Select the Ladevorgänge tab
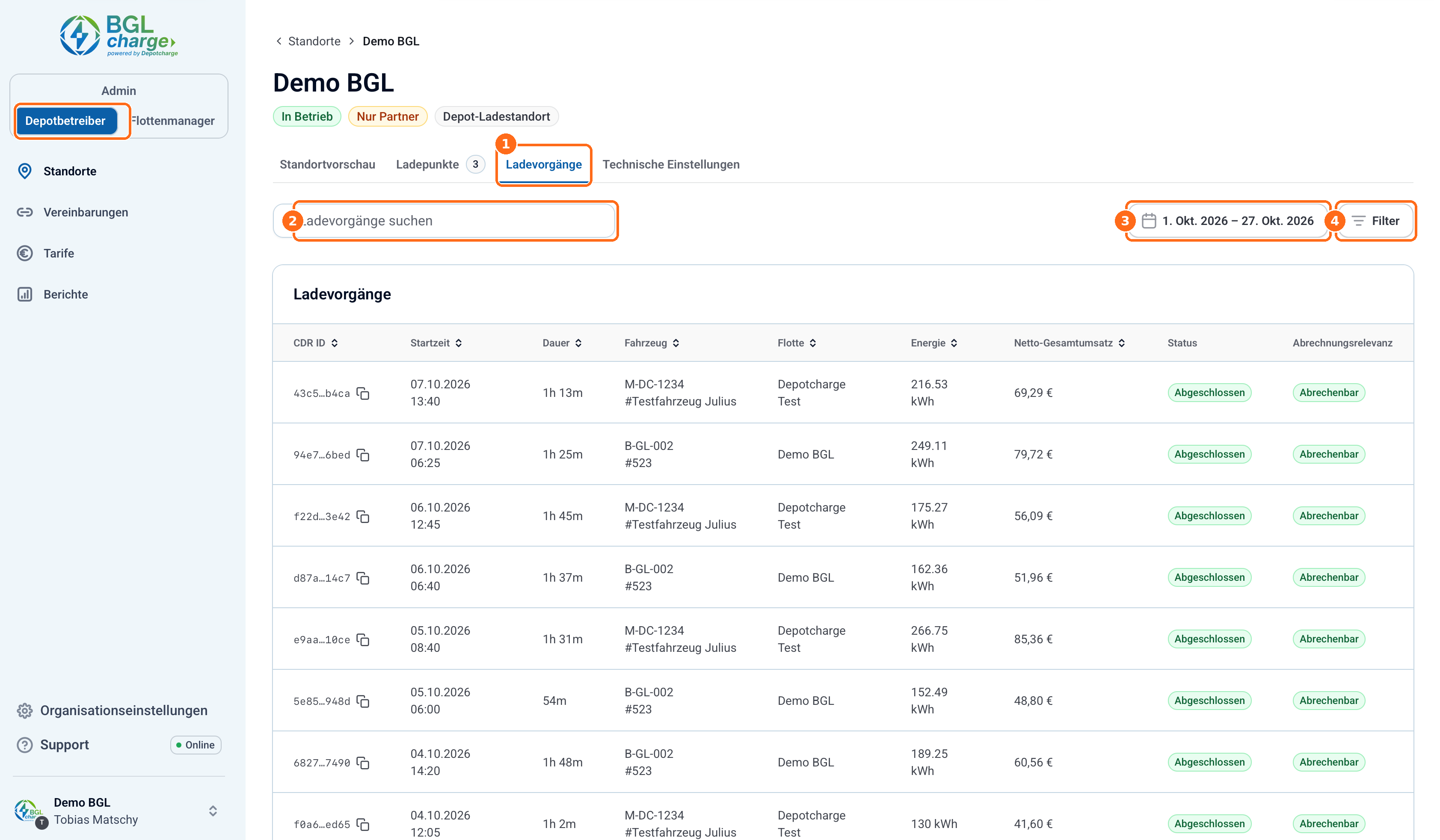 543,165
